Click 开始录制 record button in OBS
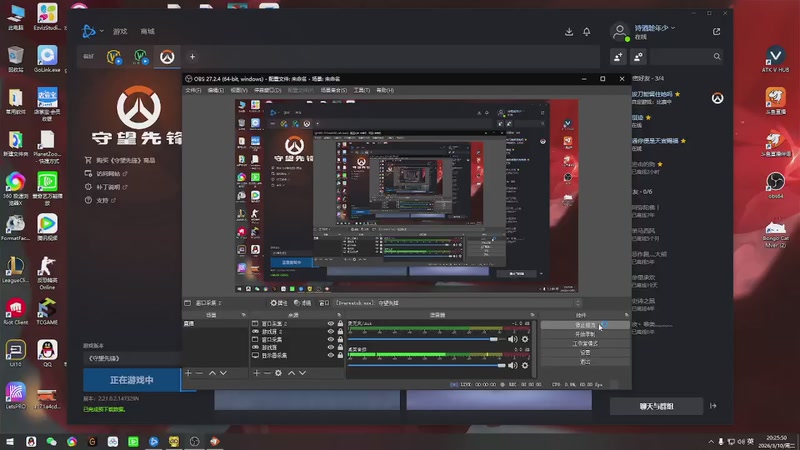The image size is (800, 450). [585, 334]
